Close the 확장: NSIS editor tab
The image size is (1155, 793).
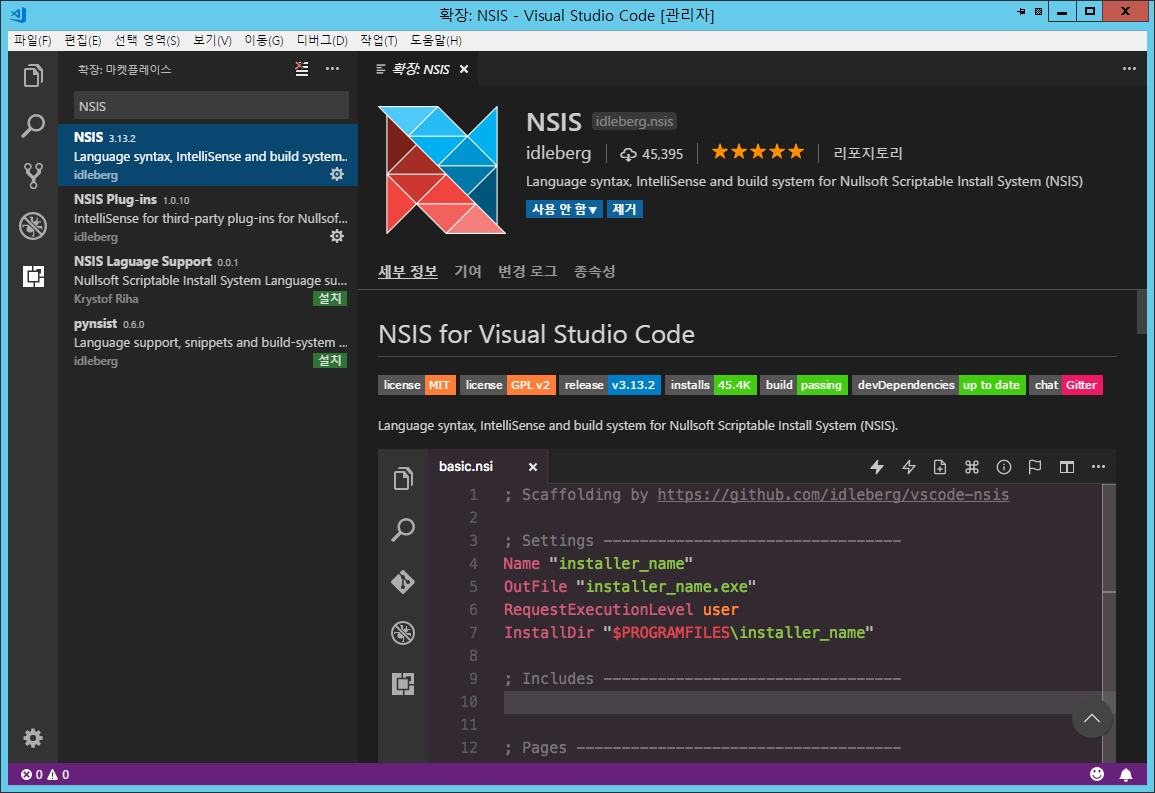[x=464, y=69]
